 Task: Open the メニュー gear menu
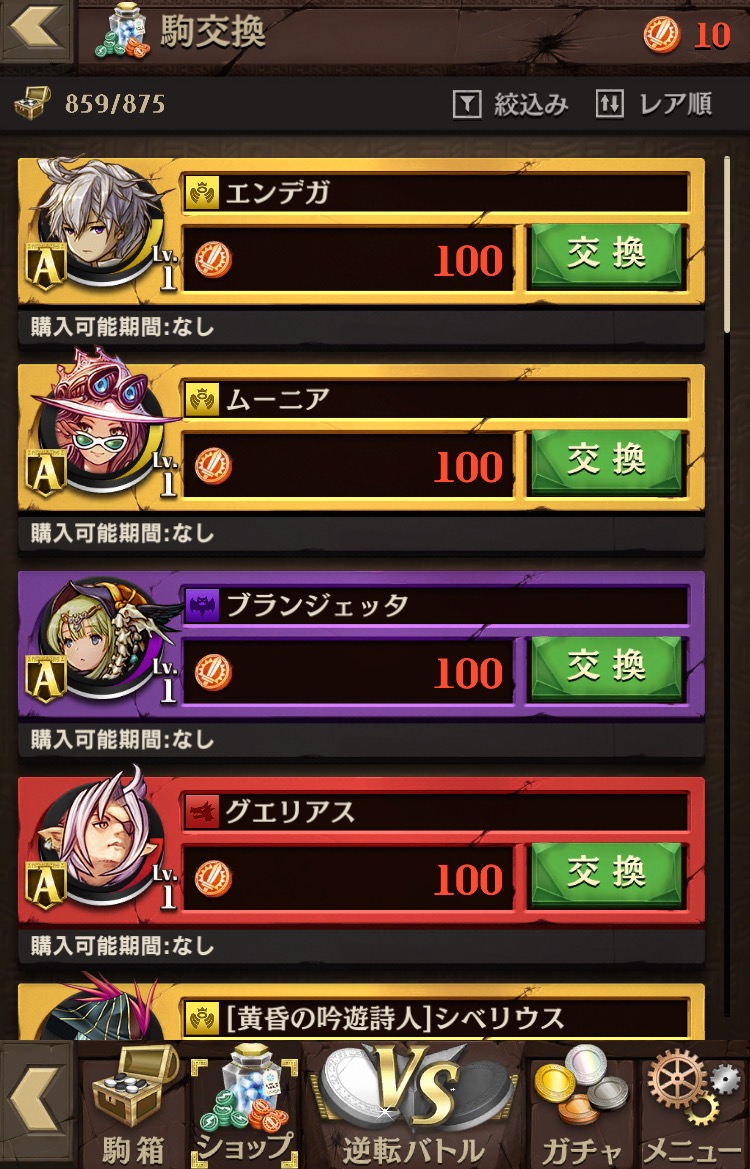[693, 1105]
